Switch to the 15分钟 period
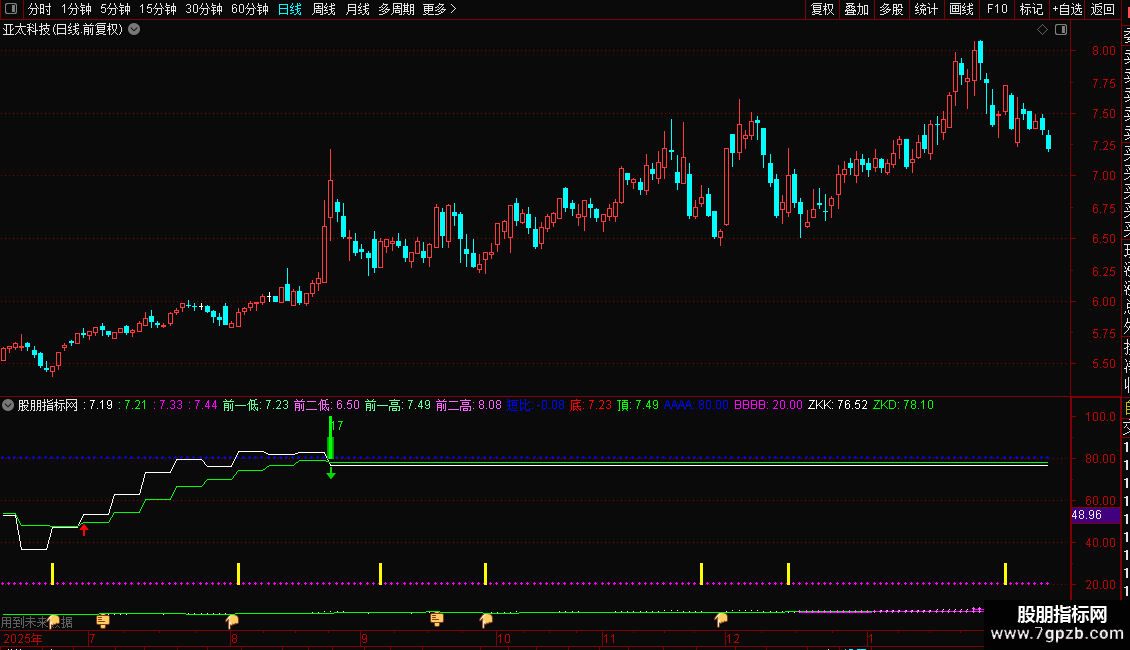 click(x=158, y=9)
